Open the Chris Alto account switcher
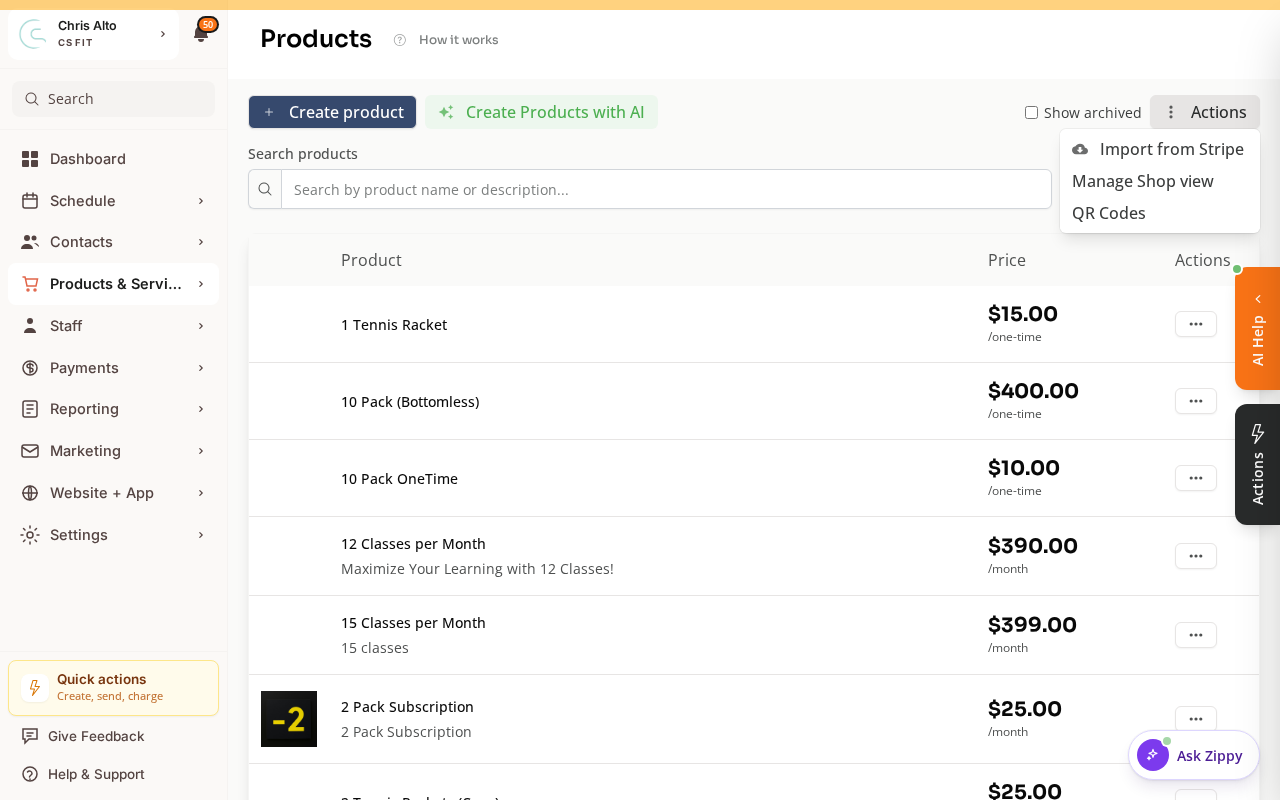Viewport: 1280px width, 800px height. click(x=94, y=34)
